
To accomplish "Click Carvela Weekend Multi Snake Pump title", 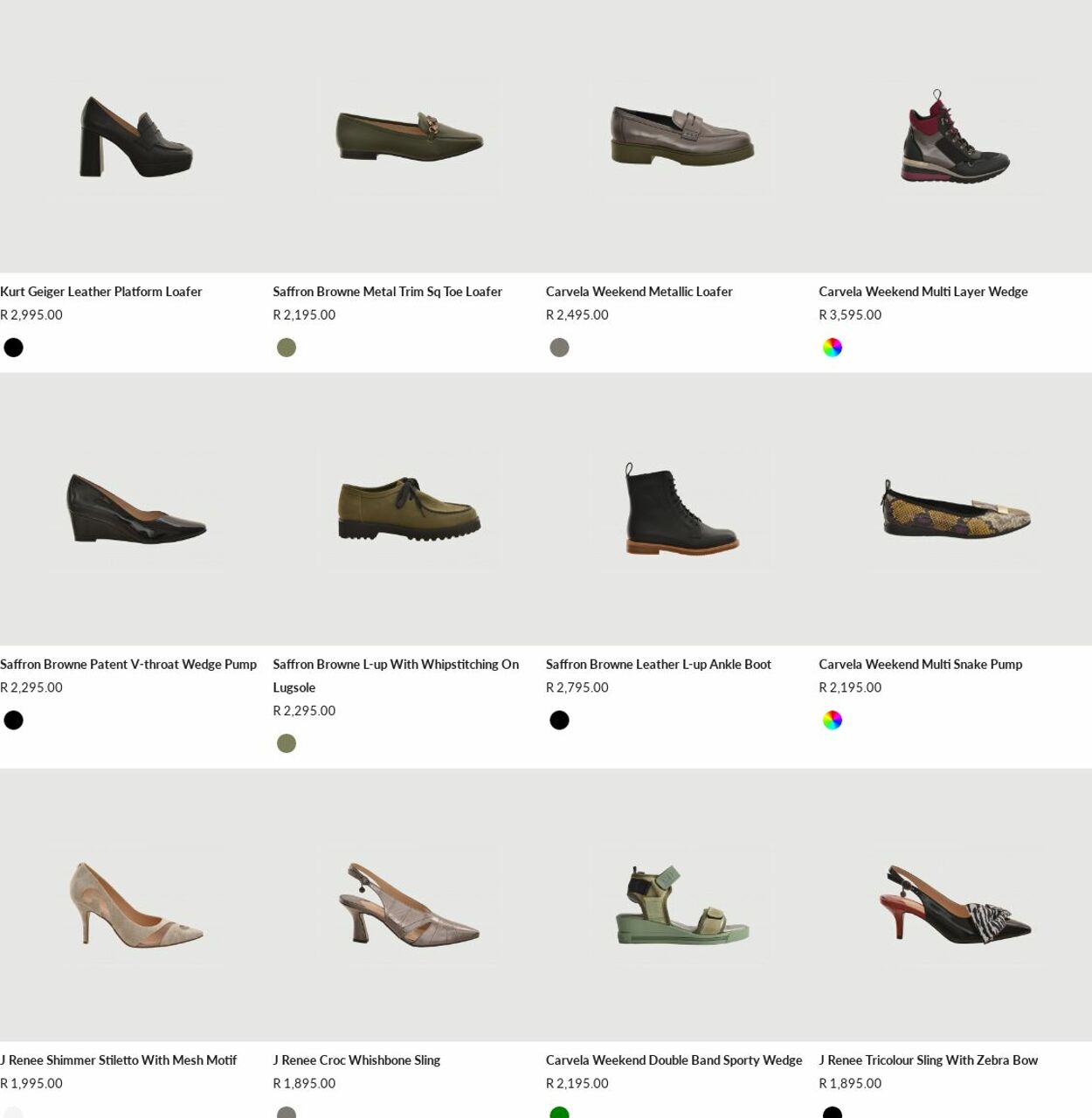I will (920, 665).
